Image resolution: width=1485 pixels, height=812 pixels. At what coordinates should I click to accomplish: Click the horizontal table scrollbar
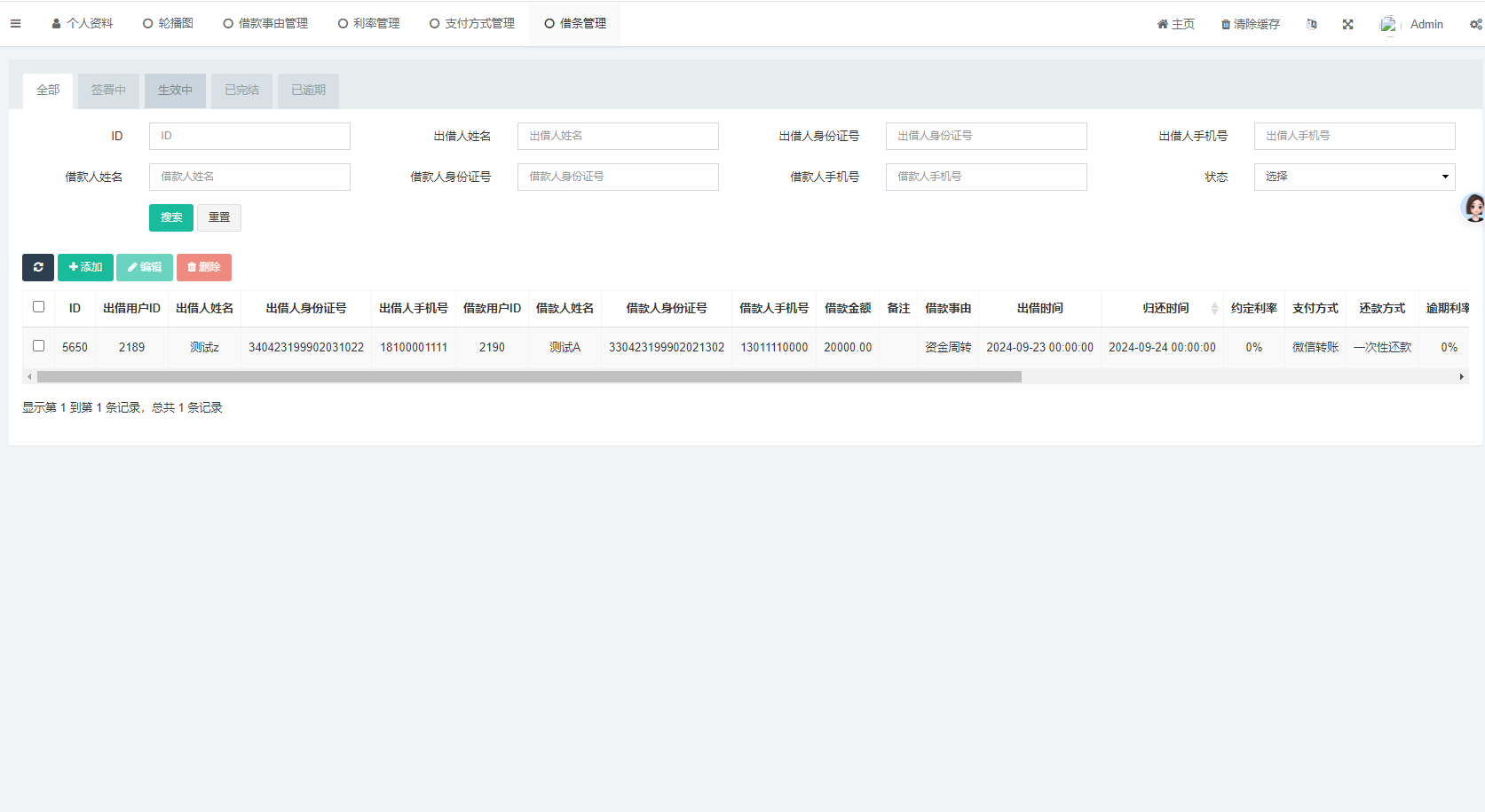tap(529, 377)
